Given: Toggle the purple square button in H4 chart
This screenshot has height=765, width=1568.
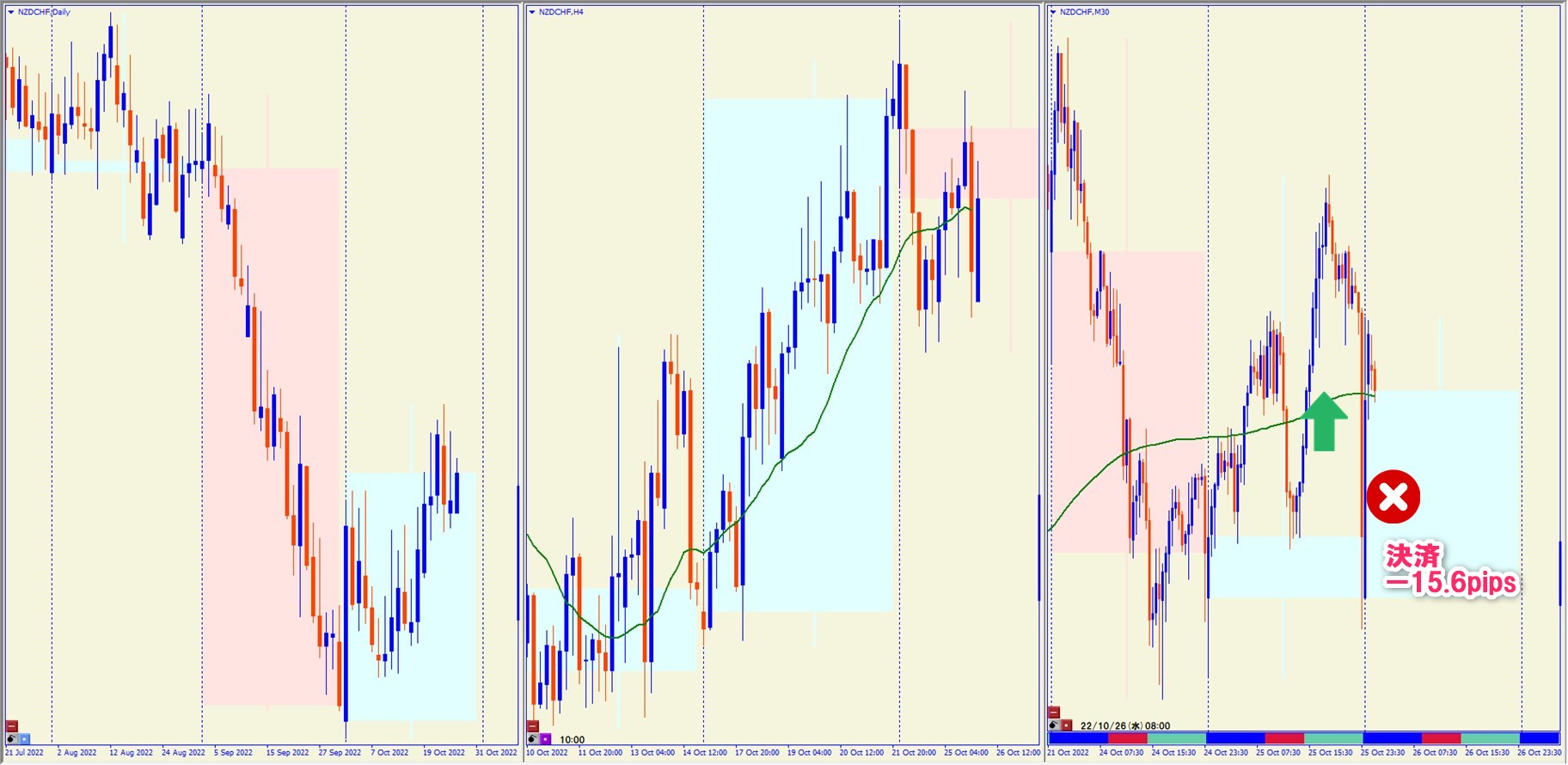Looking at the screenshot, I should (x=546, y=739).
